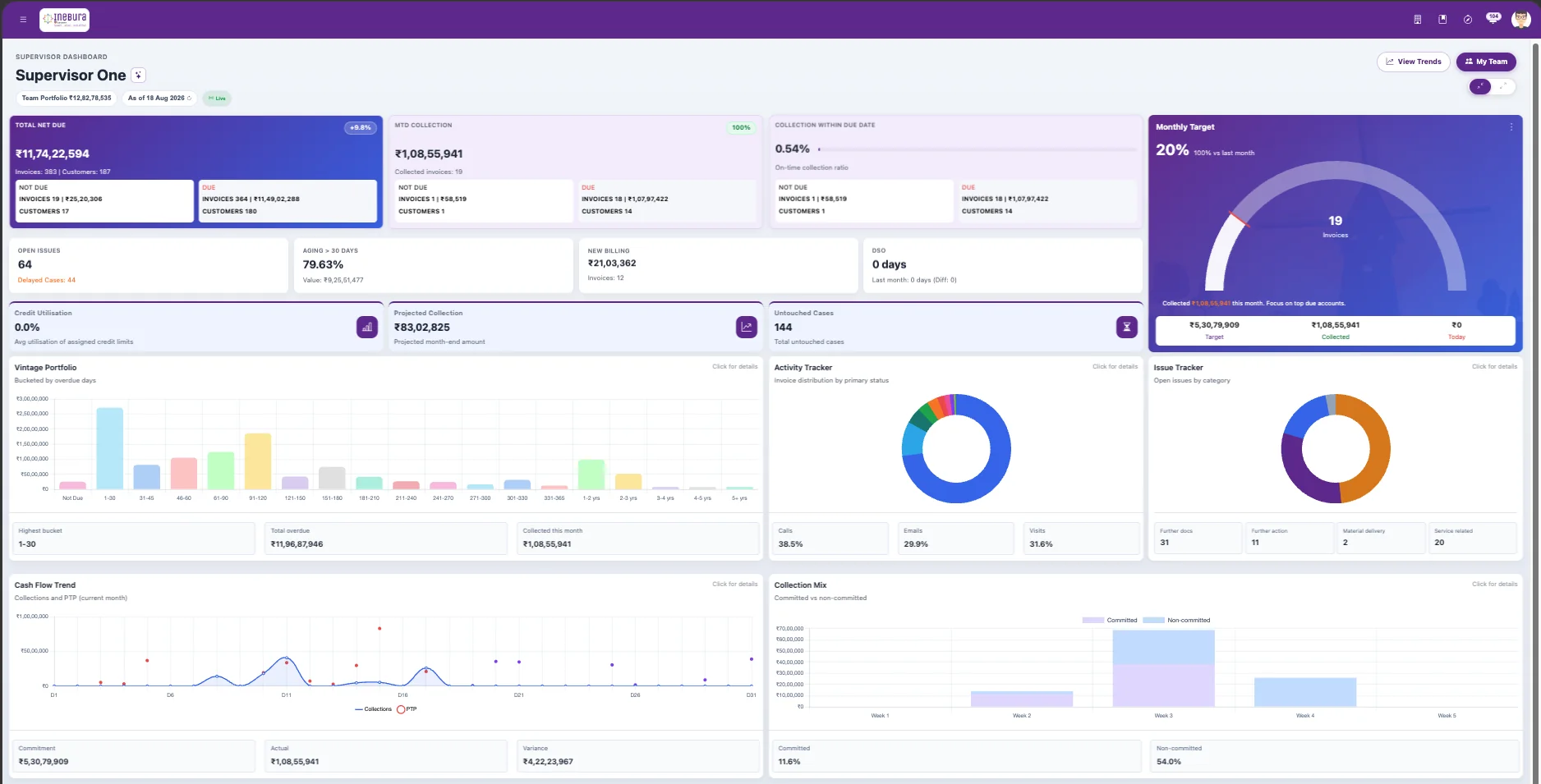Open the DSO card
This screenshot has width=1541, height=784.
(1003, 265)
